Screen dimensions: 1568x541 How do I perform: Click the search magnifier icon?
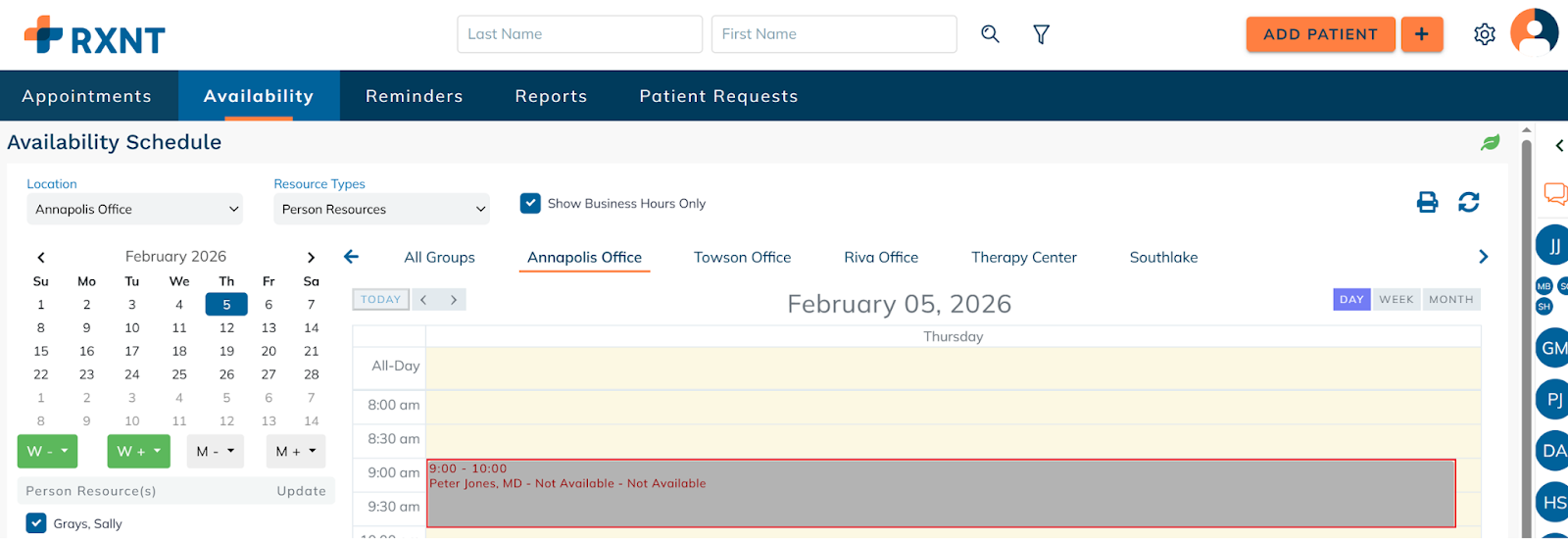[990, 34]
